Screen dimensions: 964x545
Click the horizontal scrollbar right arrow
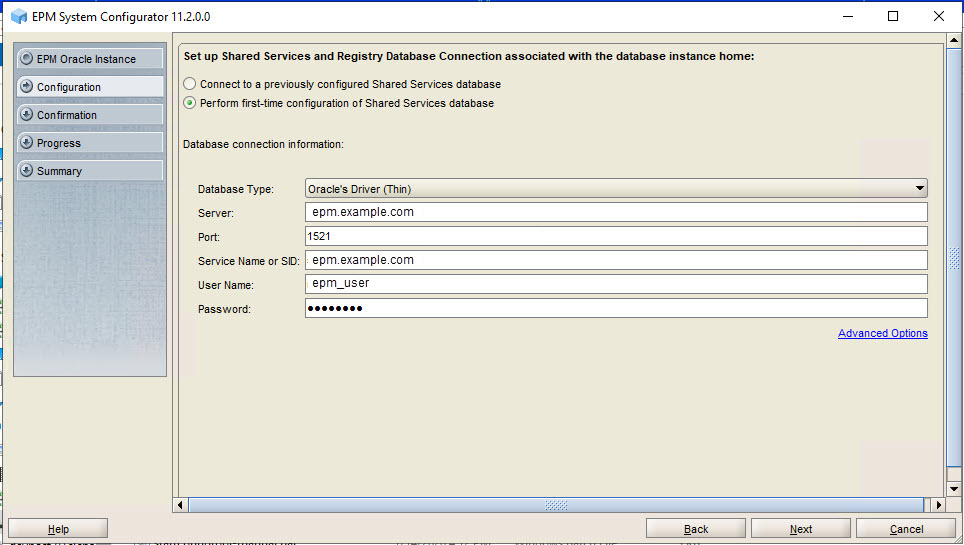point(938,505)
